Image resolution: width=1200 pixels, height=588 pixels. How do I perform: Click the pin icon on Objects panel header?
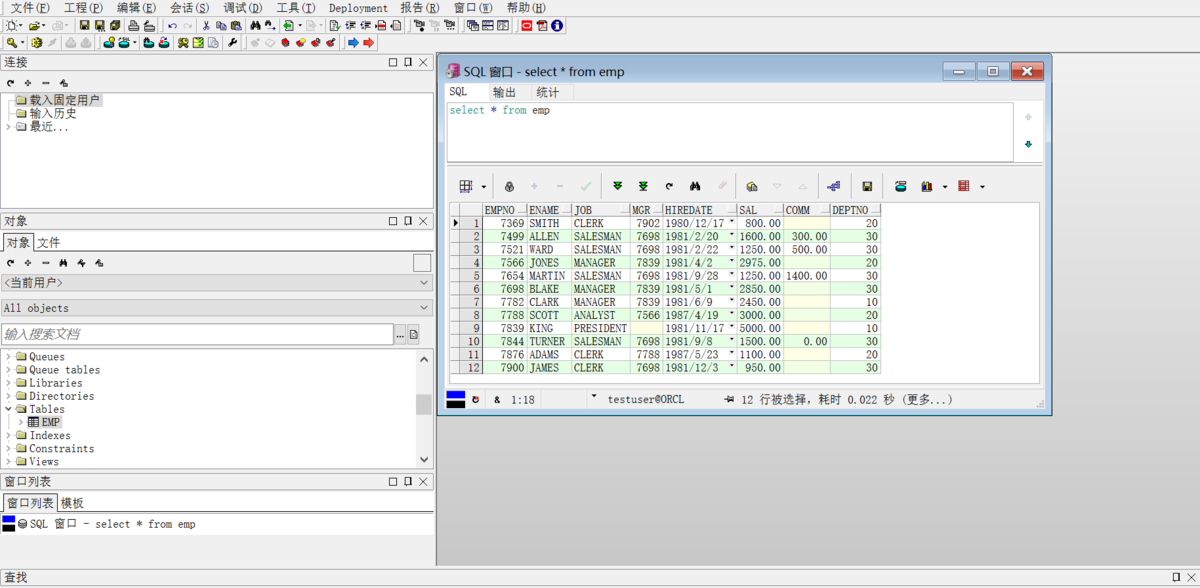(408, 221)
